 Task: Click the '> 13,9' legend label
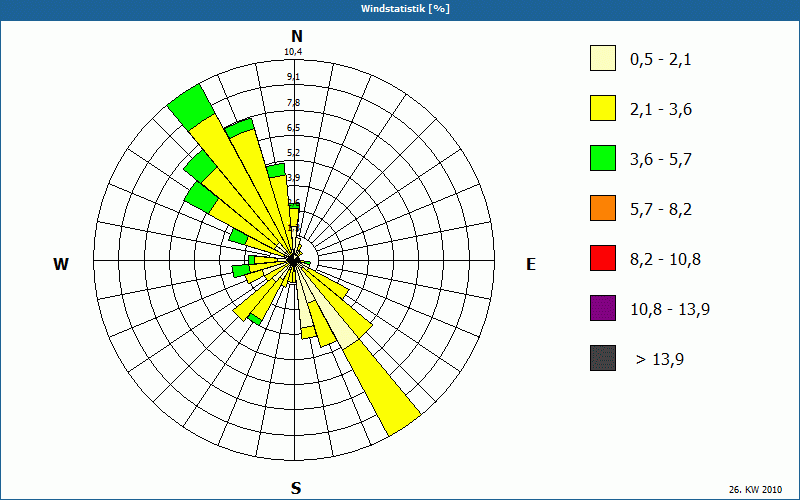pyautogui.click(x=660, y=360)
